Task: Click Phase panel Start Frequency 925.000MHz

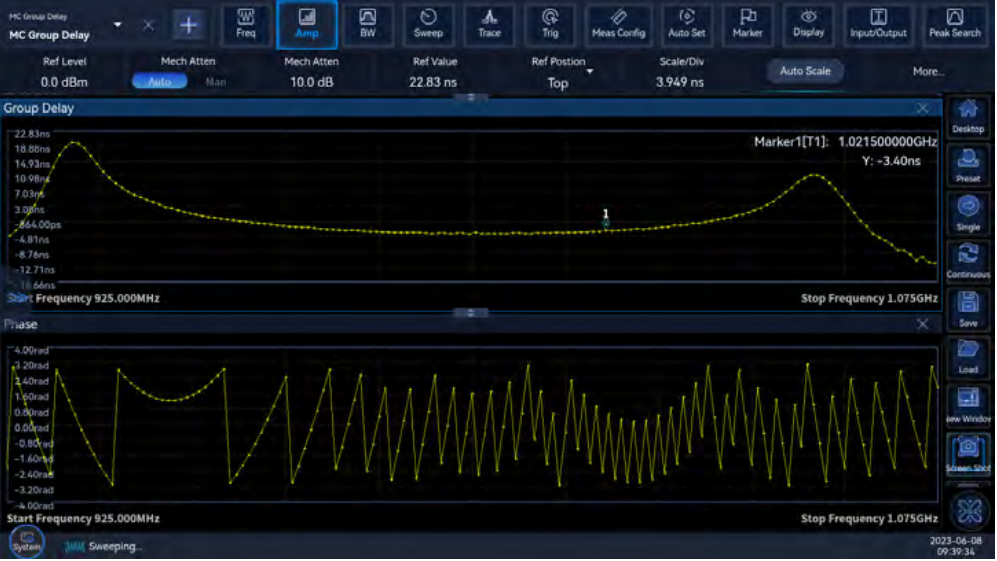Action: [83, 518]
